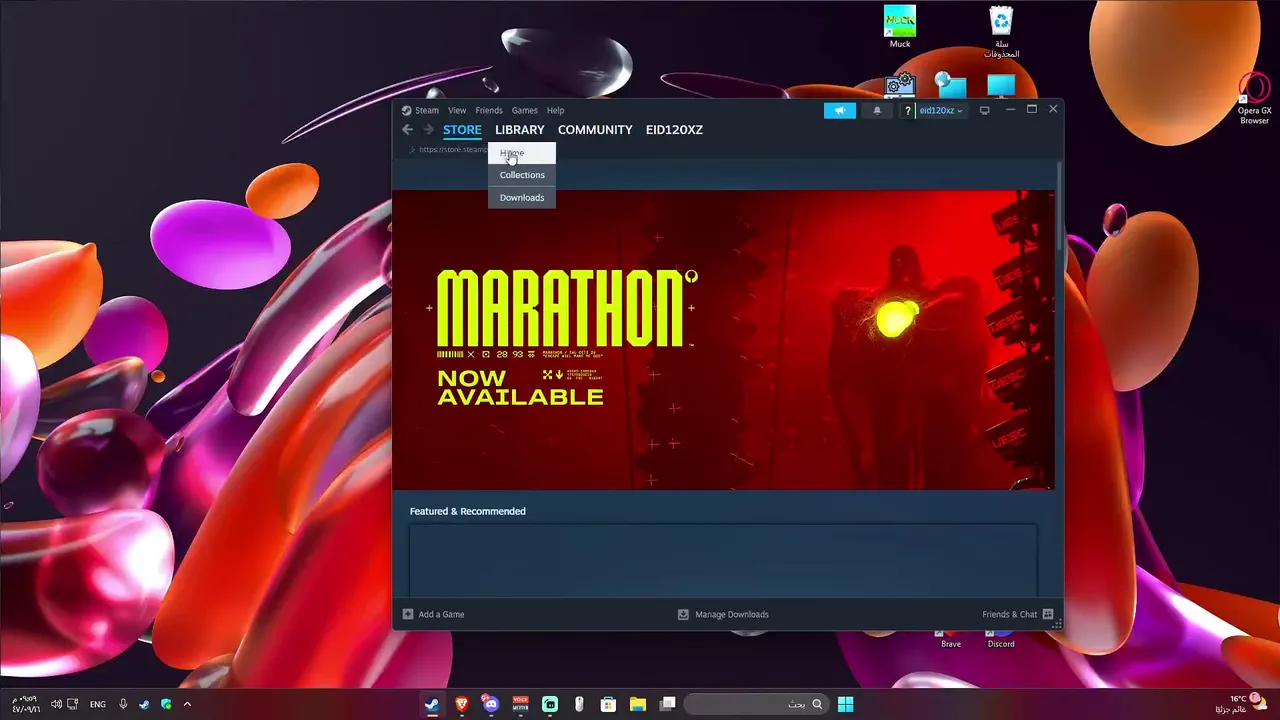Image resolution: width=1280 pixels, height=720 pixels.
Task: Show hidden system tray icons chevron
Action: pyautogui.click(x=187, y=704)
